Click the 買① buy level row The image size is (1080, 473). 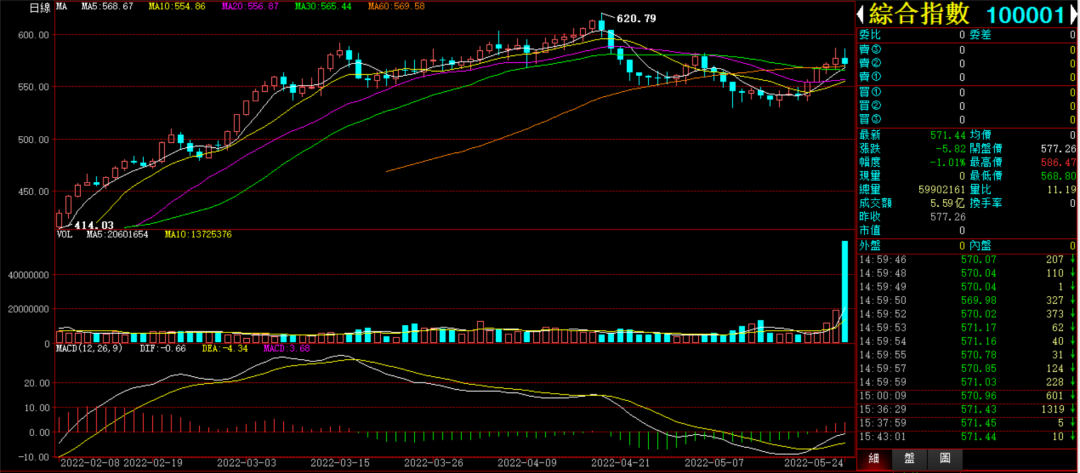[968, 92]
